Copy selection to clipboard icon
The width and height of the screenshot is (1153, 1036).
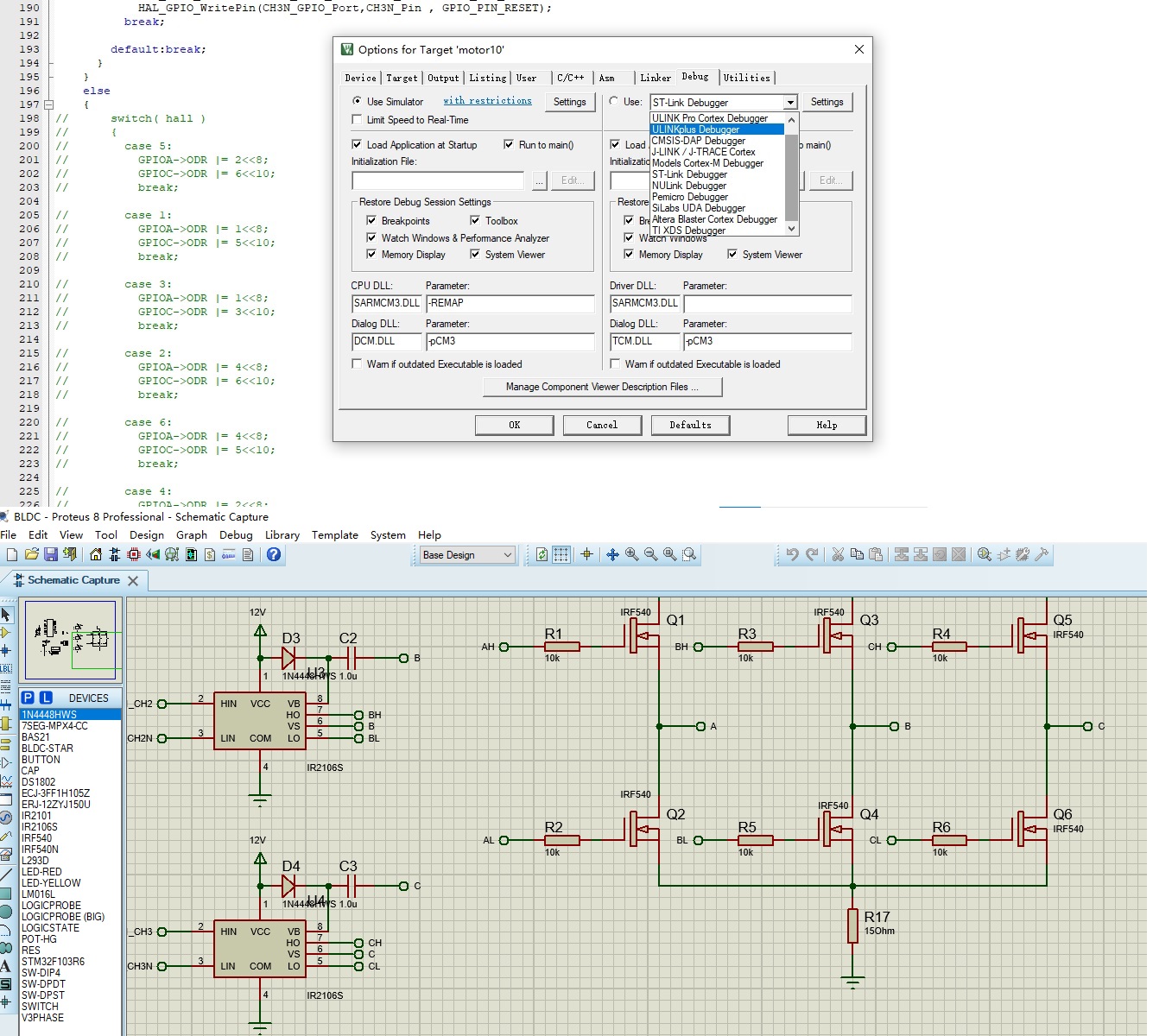click(x=857, y=554)
